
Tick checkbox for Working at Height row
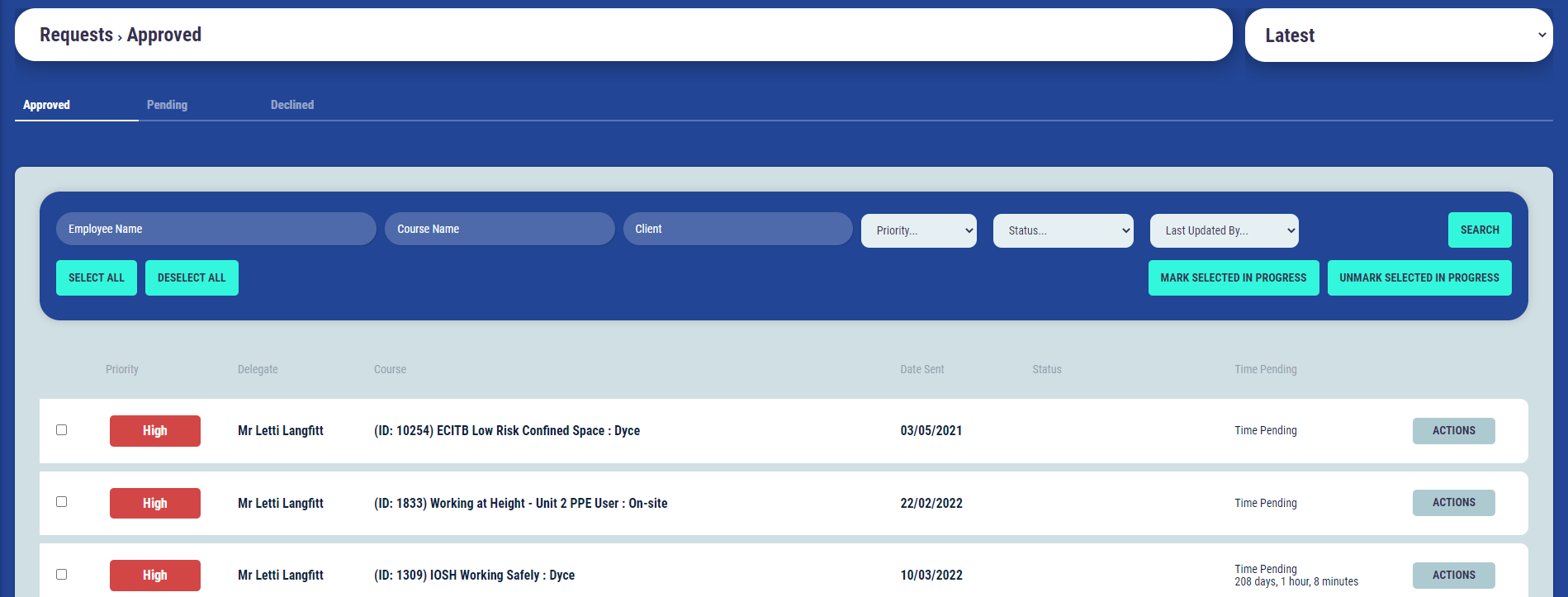(62, 502)
